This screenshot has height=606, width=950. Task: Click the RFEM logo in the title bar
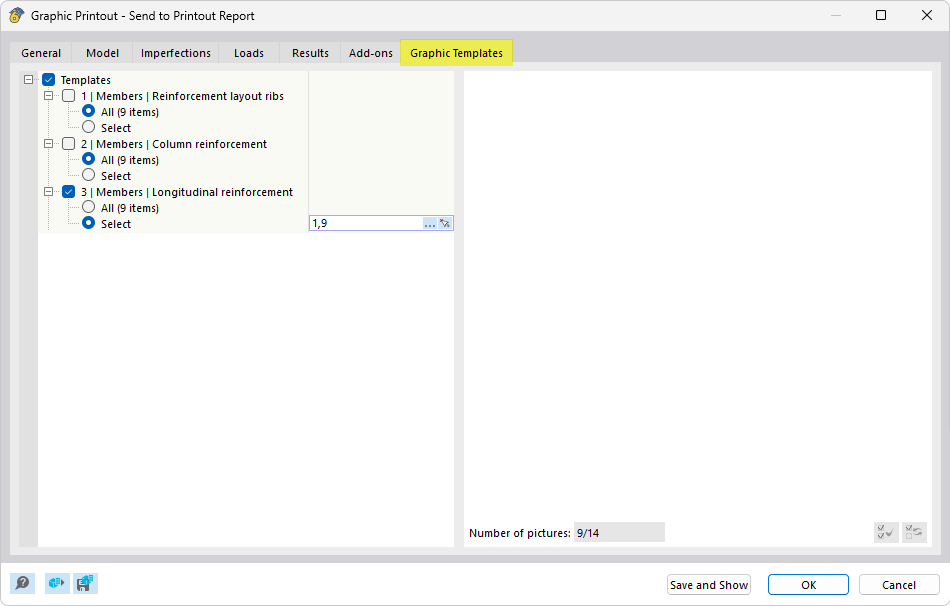click(x=17, y=15)
